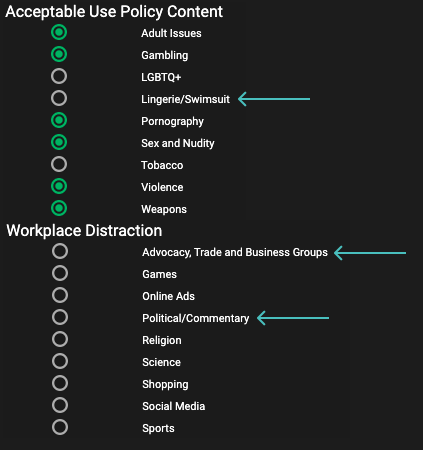Click the Workplace Distraction heading

click(x=84, y=231)
